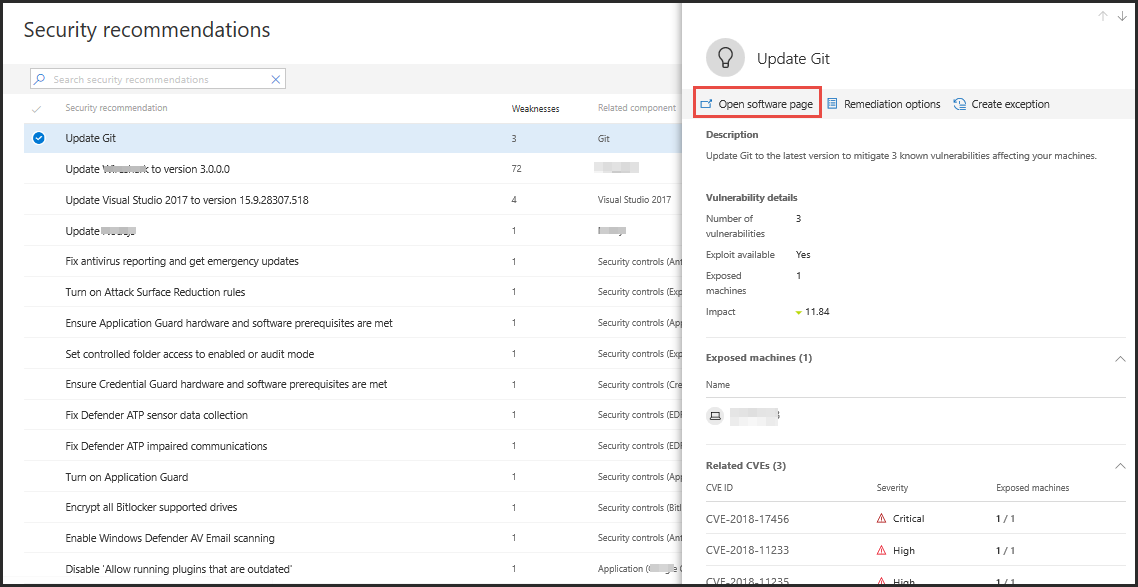1138x587 pixels.
Task: Sort by the Security recommendation column header
Action: point(116,108)
